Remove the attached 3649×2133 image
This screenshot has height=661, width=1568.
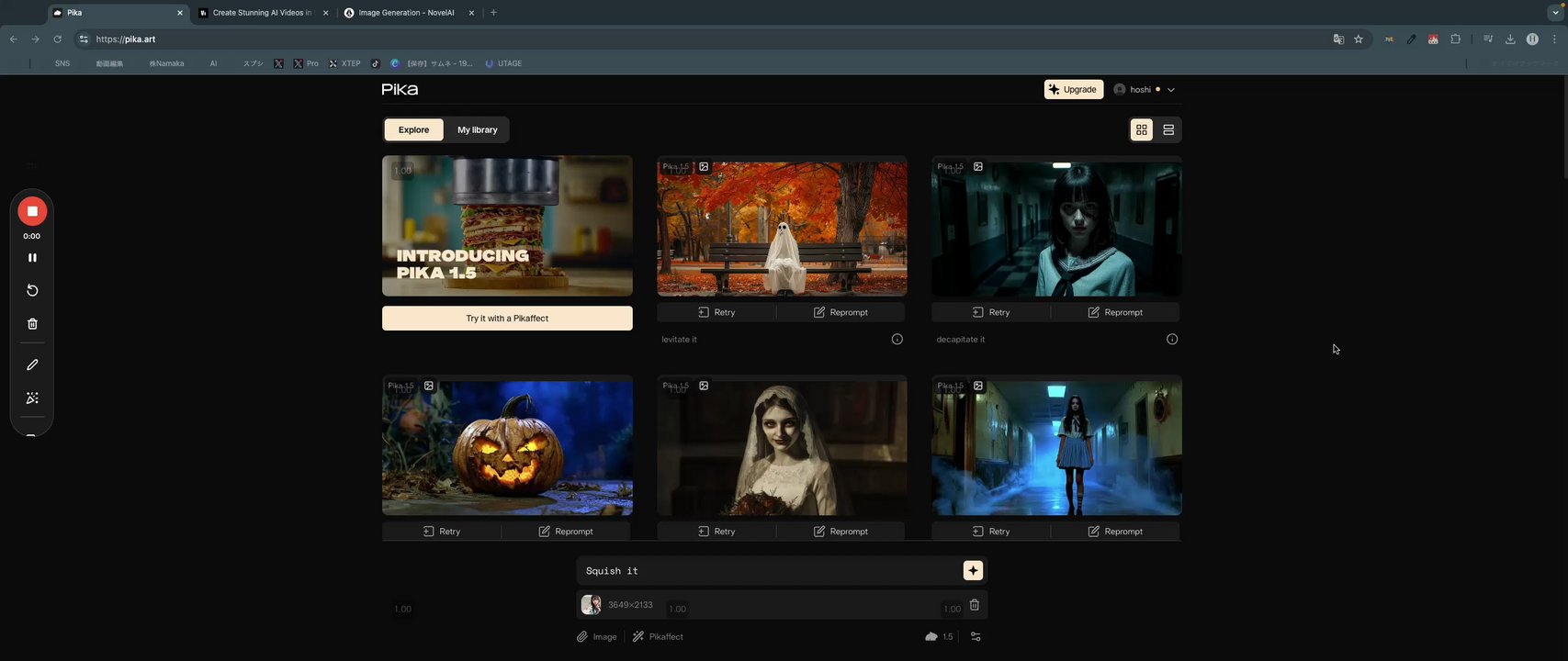(975, 605)
